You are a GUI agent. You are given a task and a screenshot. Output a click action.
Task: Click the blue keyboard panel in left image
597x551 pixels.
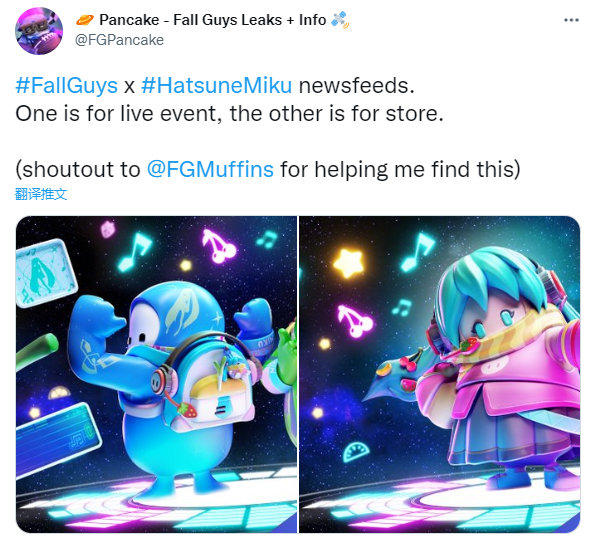[57, 438]
